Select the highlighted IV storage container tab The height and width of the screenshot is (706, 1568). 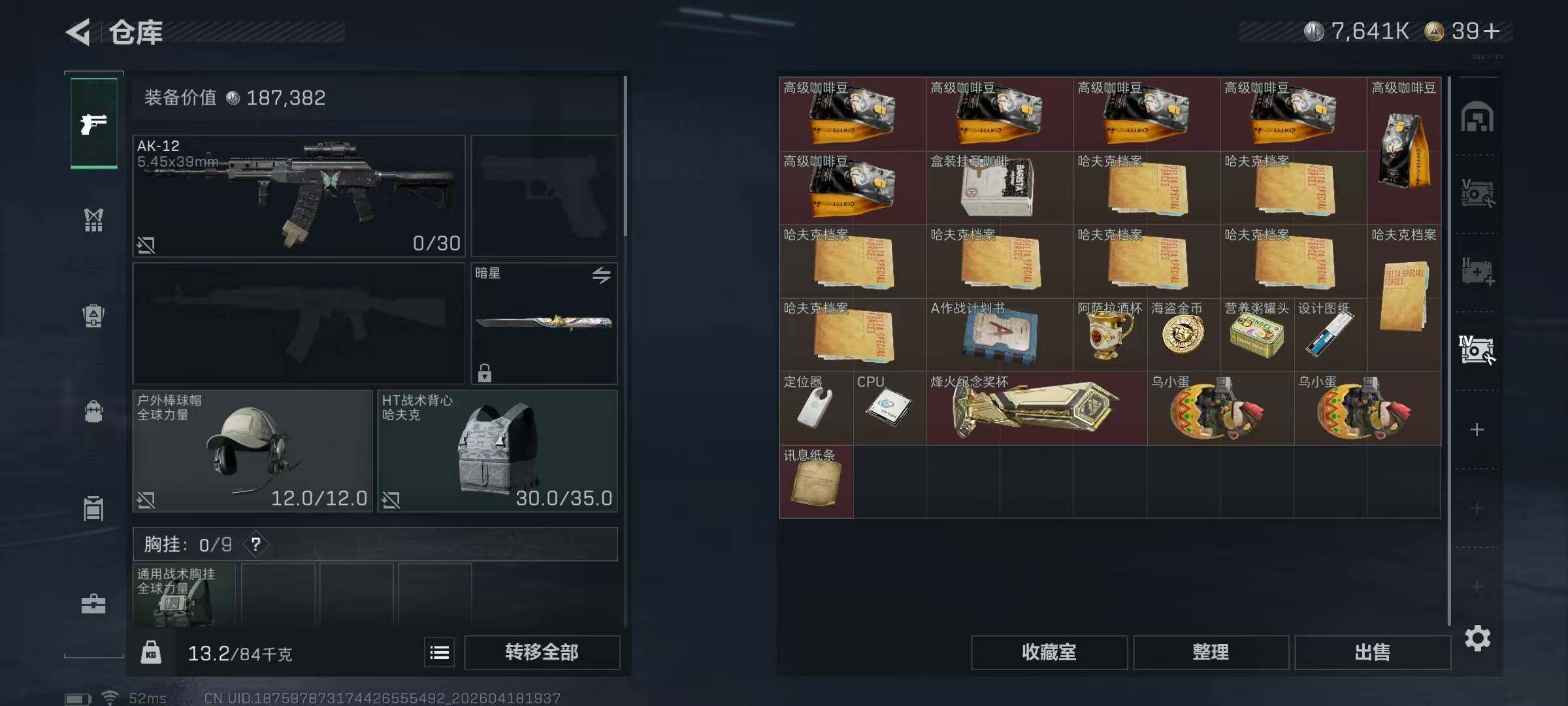pos(1477,350)
